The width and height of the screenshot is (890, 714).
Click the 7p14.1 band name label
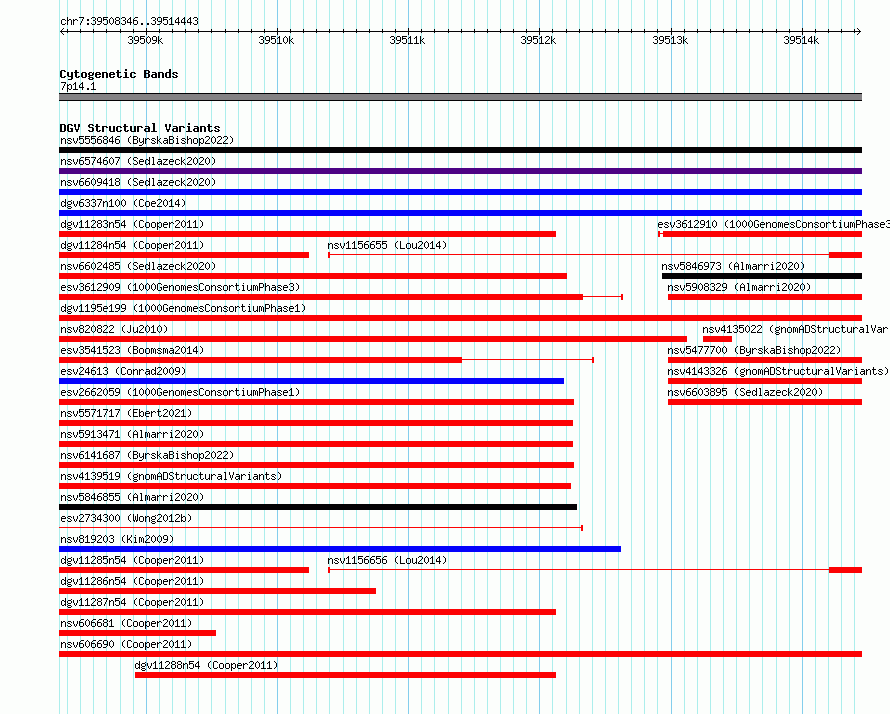pyautogui.click(x=78, y=86)
